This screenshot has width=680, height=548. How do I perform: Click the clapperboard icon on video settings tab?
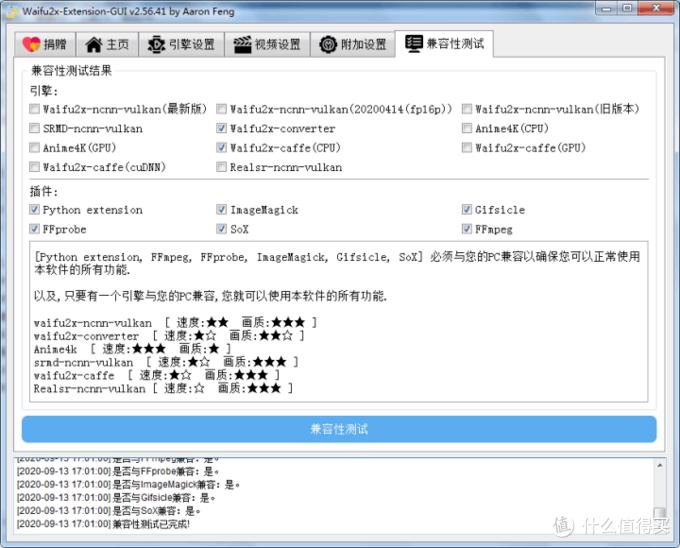pyautogui.click(x=242, y=44)
